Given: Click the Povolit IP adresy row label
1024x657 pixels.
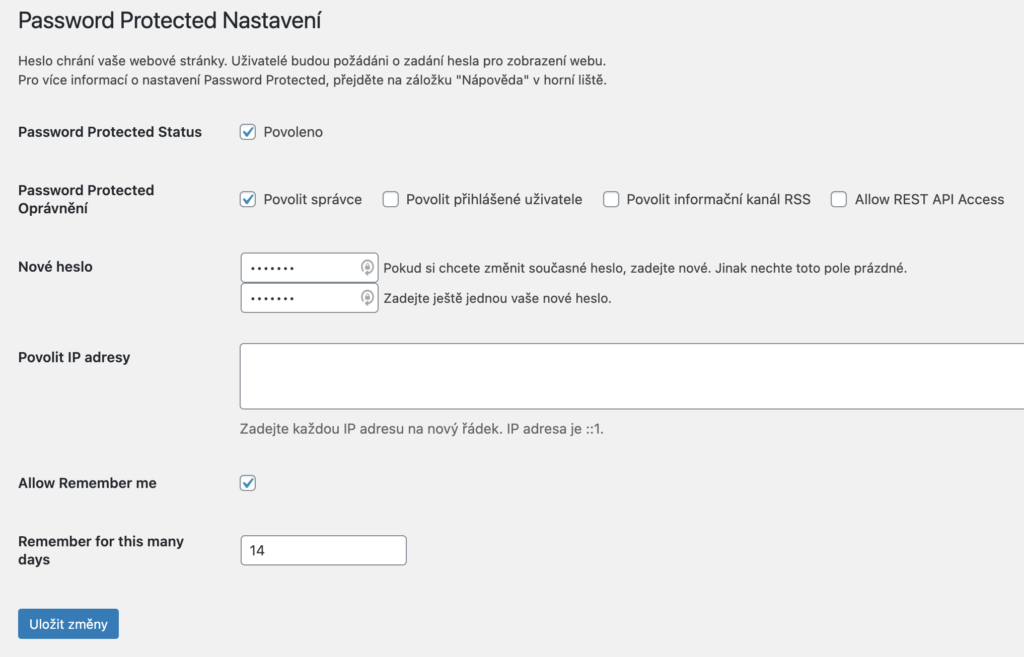Looking at the screenshot, I should coord(74,357).
